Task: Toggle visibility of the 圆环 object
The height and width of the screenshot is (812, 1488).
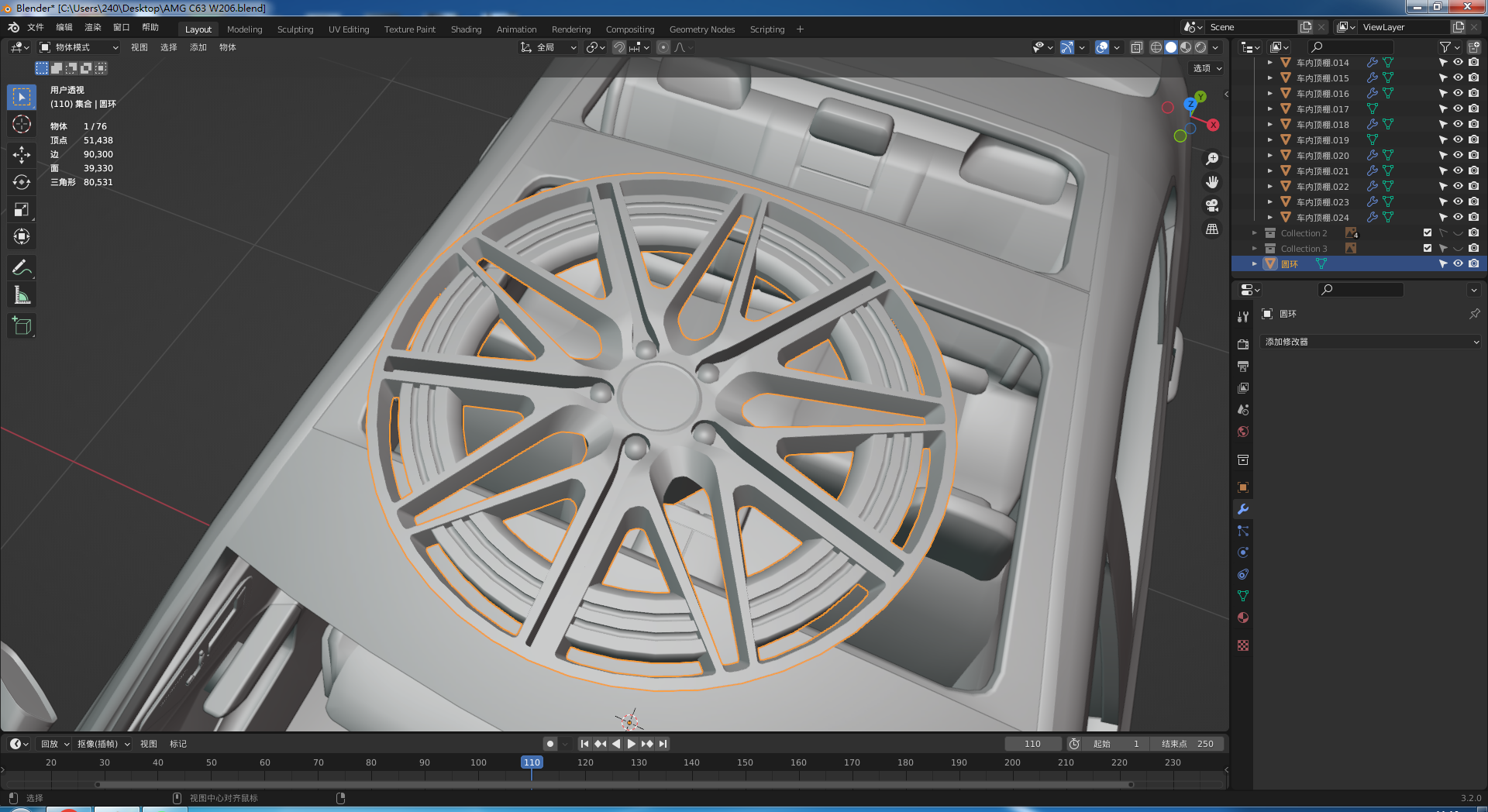Action: coord(1458,264)
